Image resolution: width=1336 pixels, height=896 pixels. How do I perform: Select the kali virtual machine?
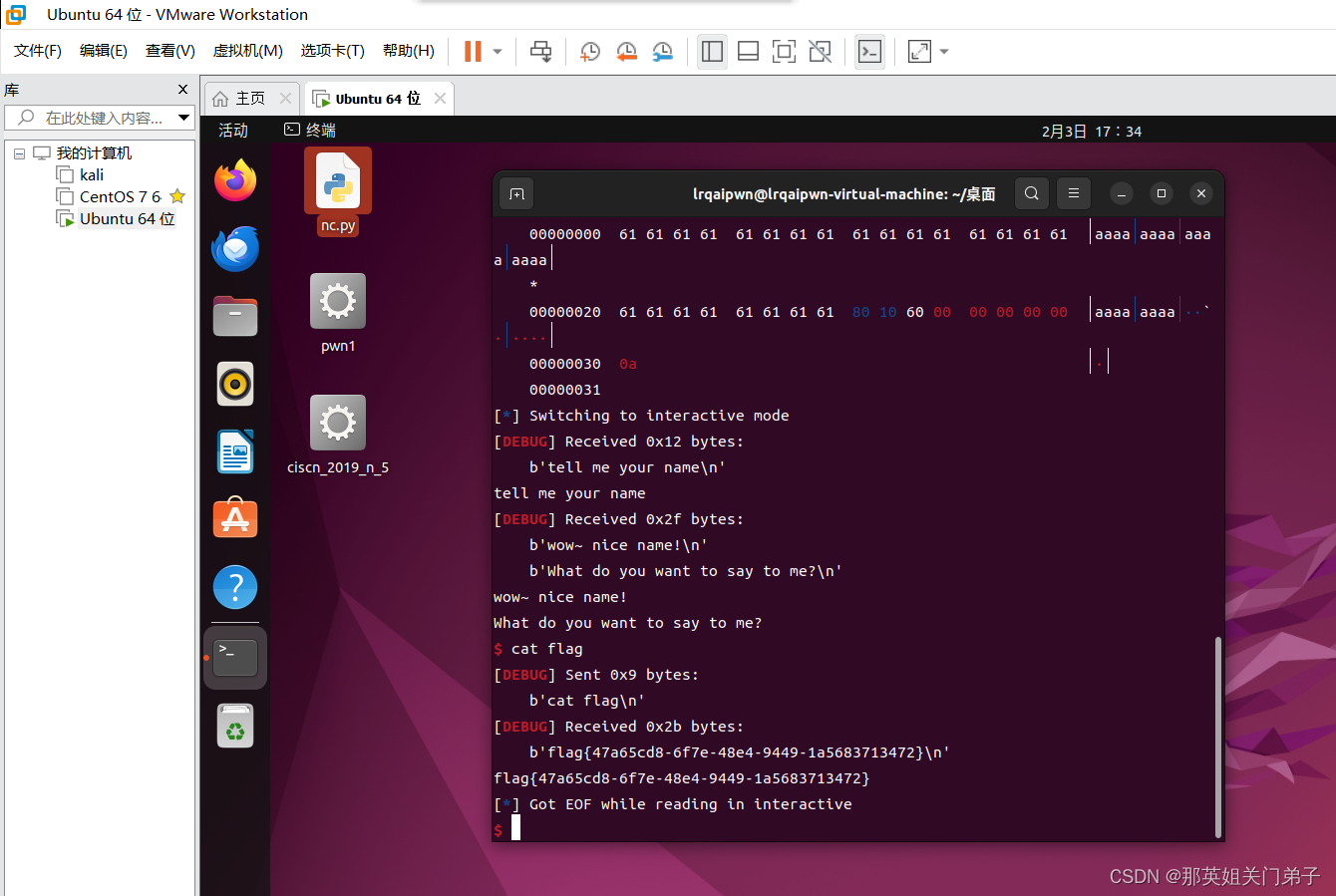click(92, 175)
